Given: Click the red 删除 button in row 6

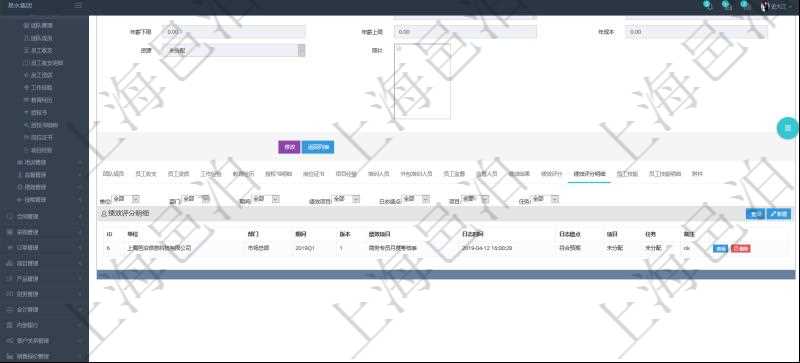Looking at the screenshot, I should [x=740, y=248].
